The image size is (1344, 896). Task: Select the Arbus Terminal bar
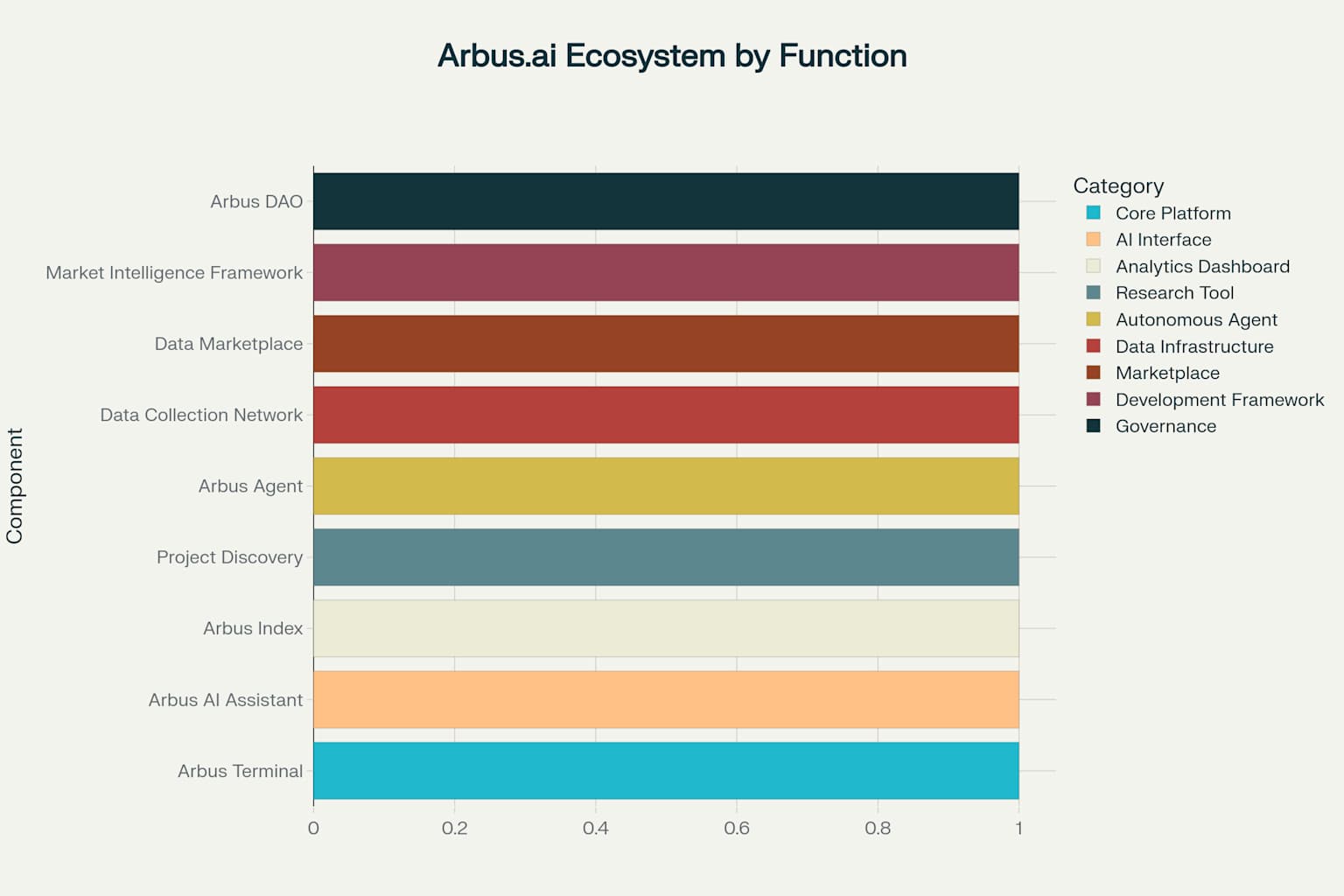666,771
